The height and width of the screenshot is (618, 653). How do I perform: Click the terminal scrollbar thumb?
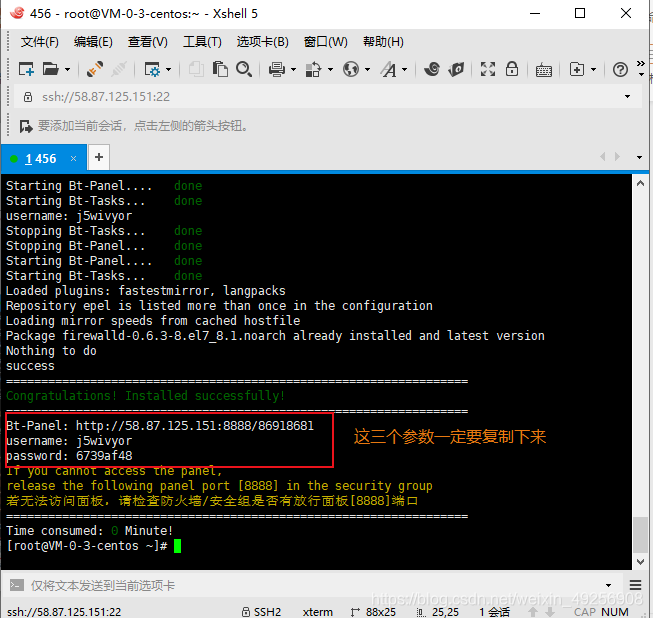[641, 535]
